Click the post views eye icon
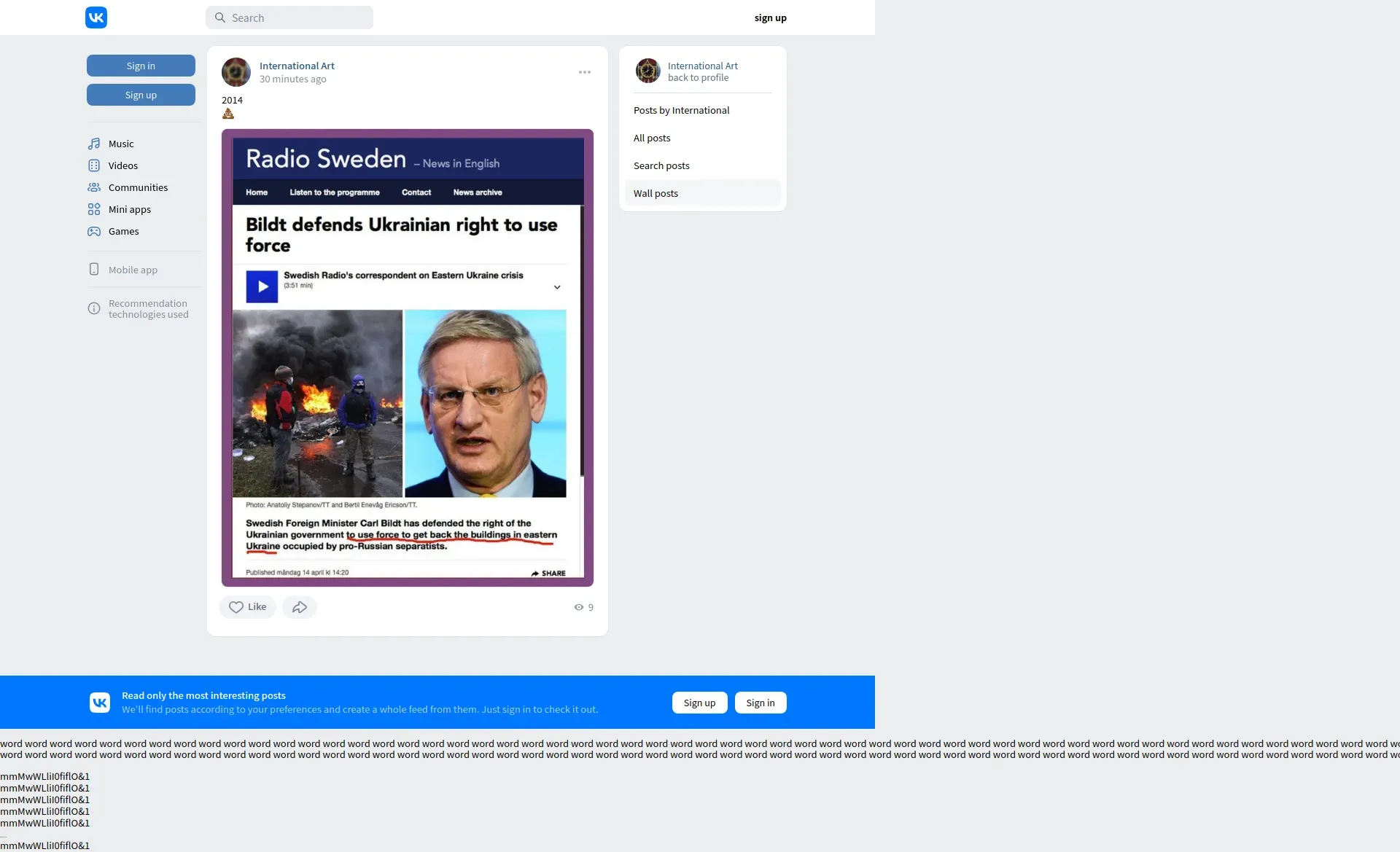 579,607
